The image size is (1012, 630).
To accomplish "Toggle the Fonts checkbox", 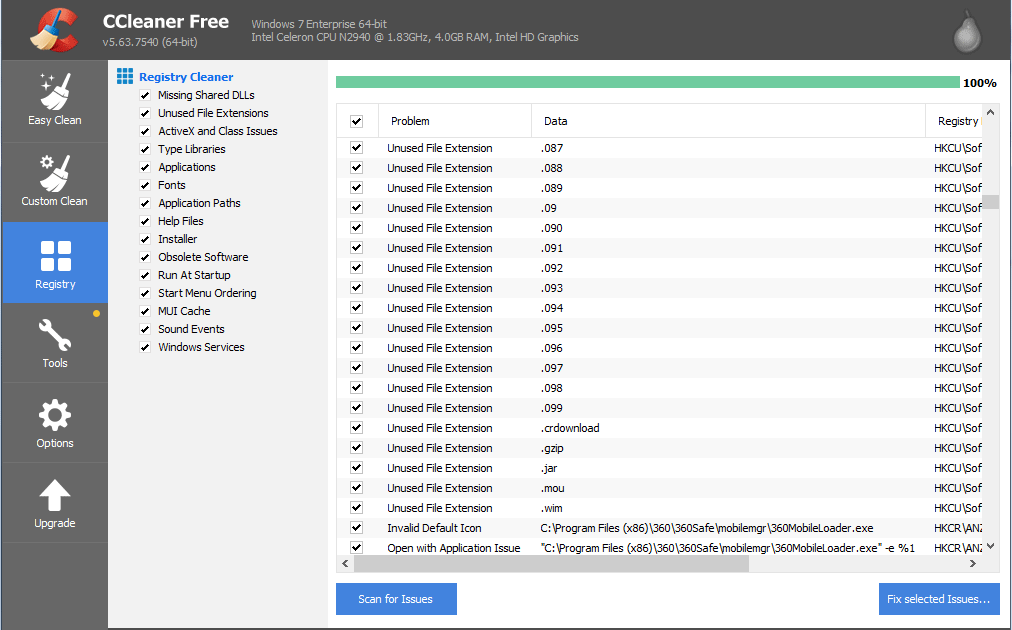I will tap(145, 185).
